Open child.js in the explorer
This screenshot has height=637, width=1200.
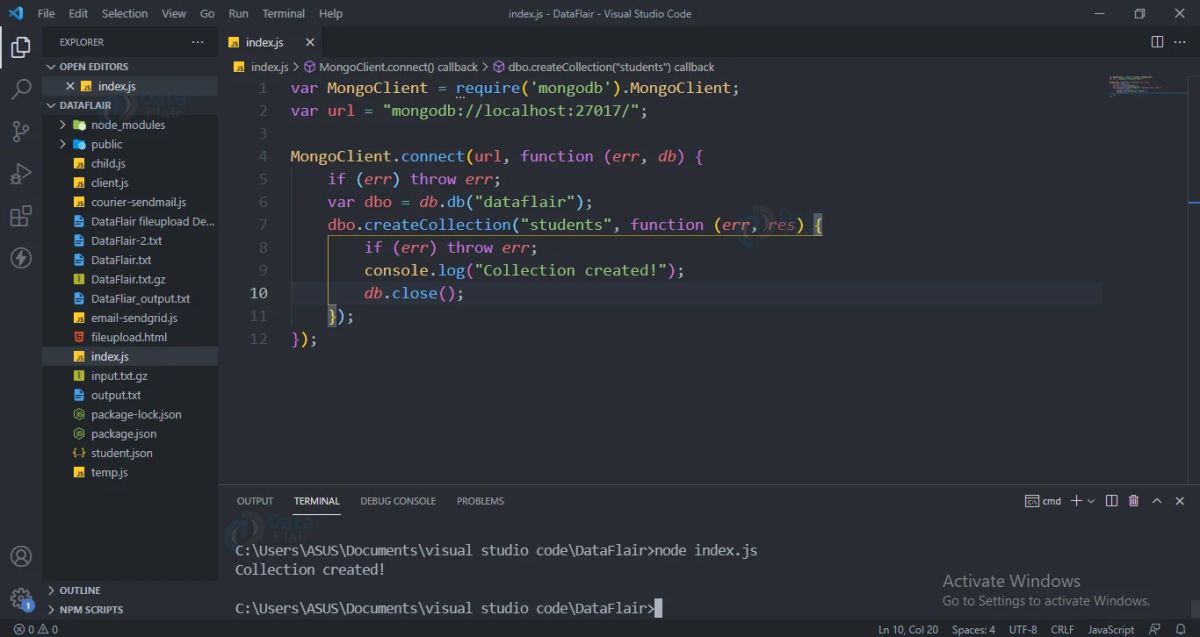click(108, 163)
